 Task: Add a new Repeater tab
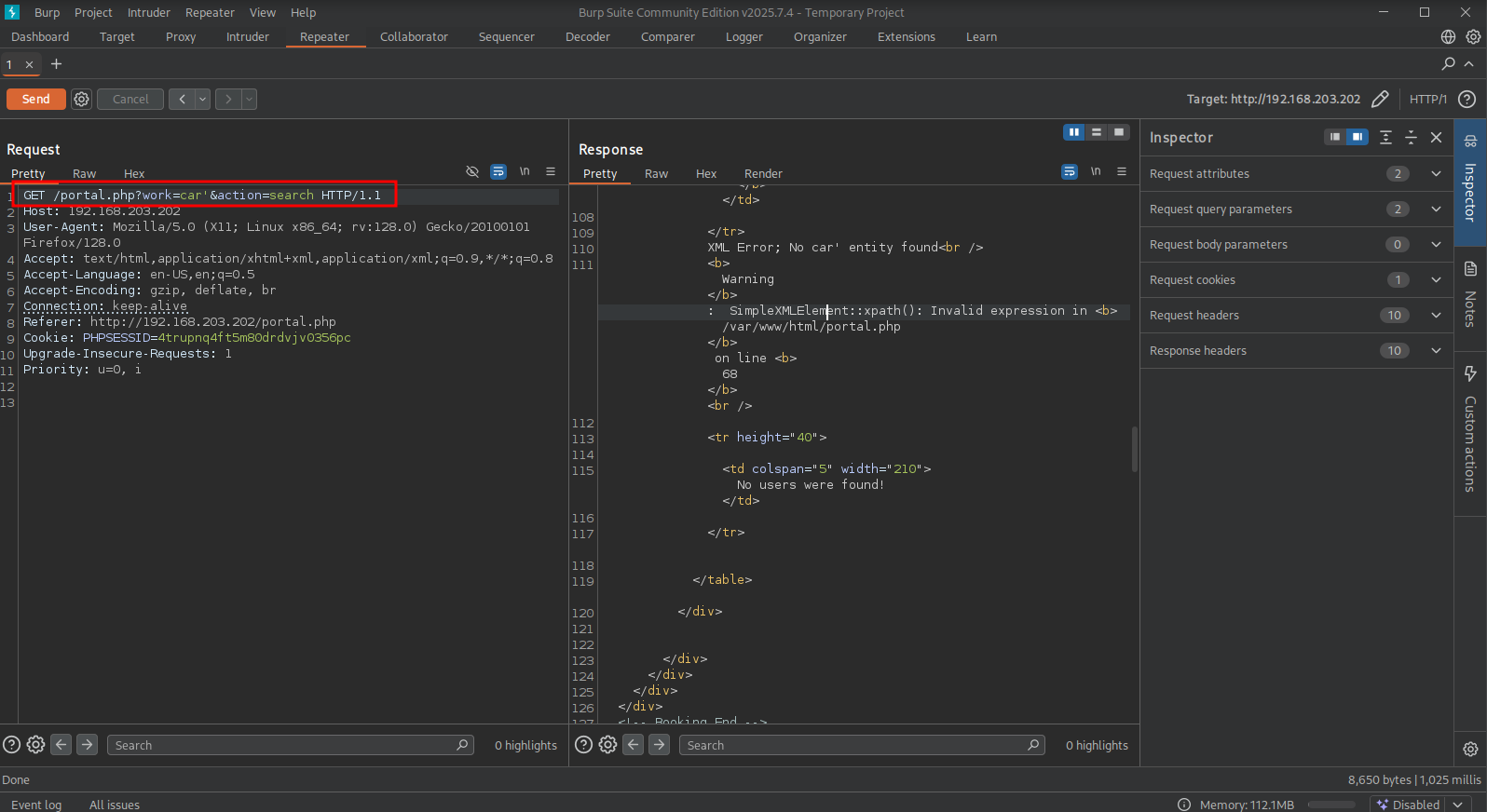click(x=56, y=64)
